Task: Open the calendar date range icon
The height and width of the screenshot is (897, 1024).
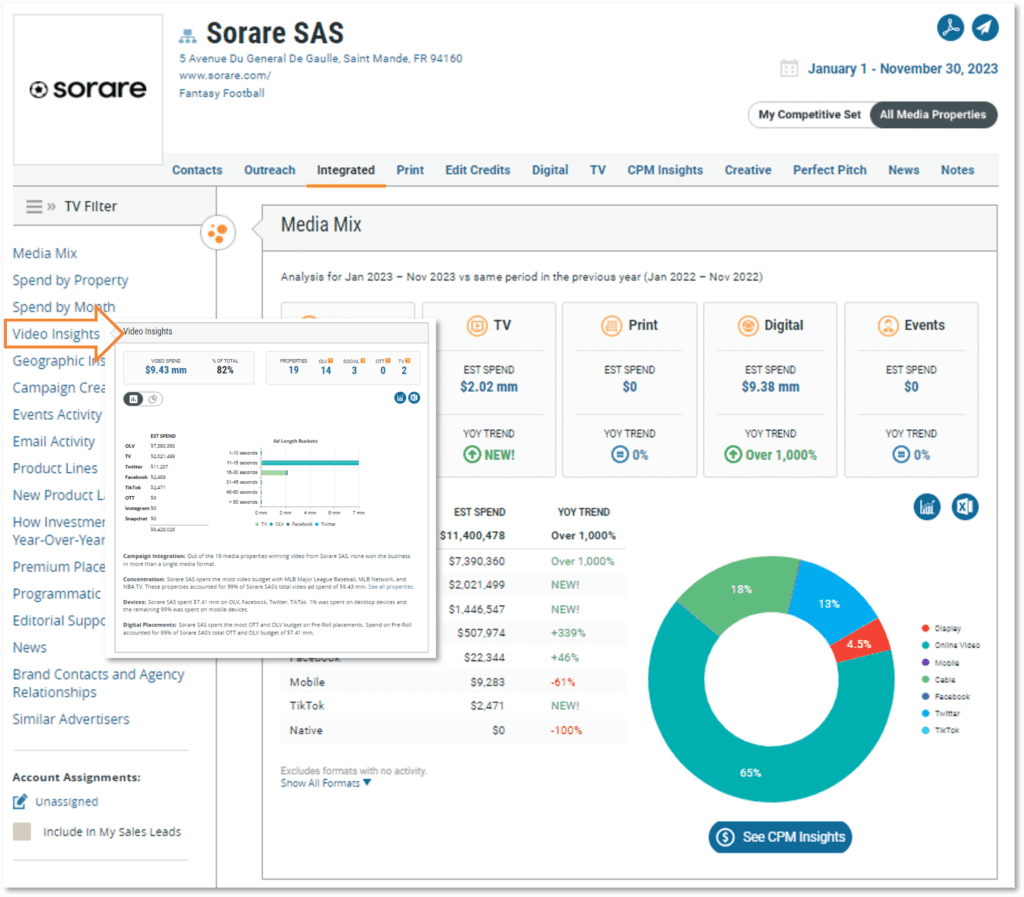Action: click(789, 69)
